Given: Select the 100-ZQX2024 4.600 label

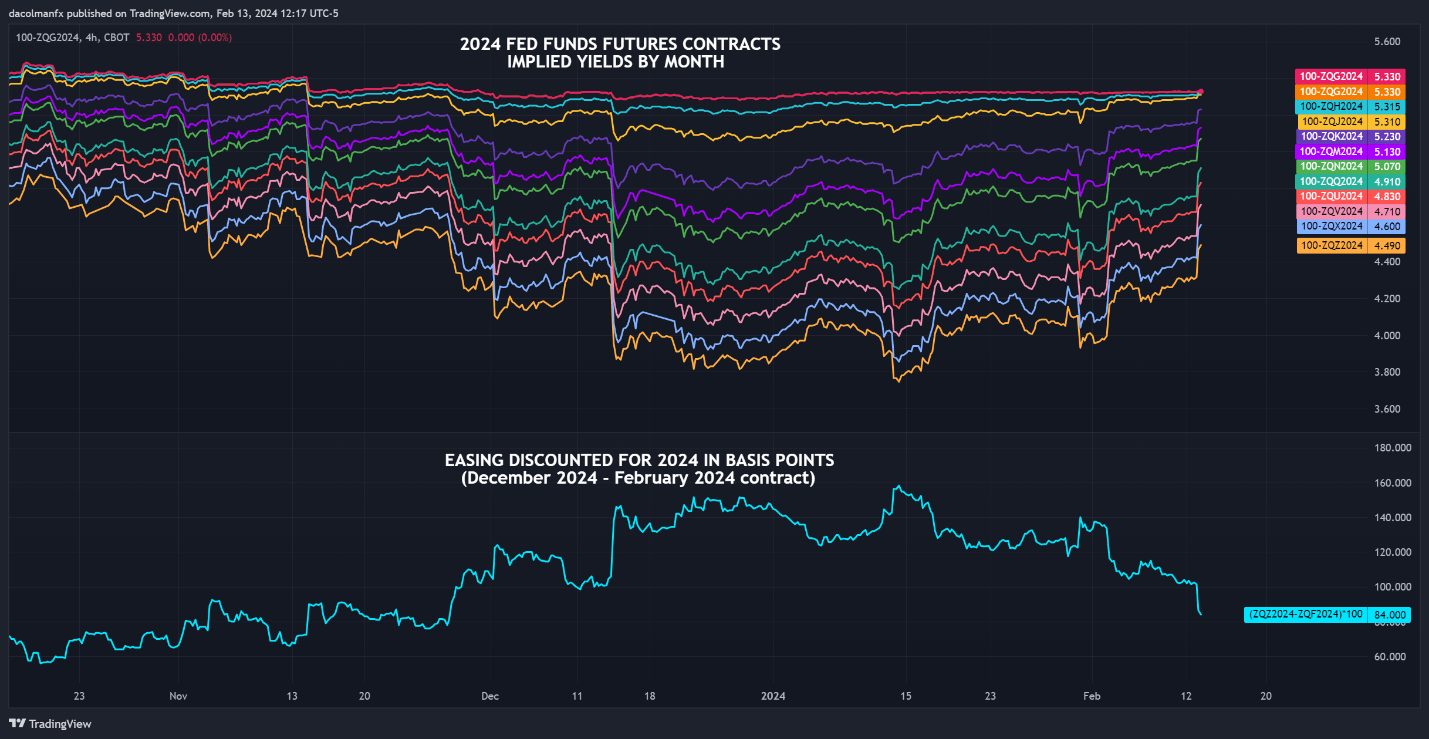Looking at the screenshot, I should 1350,227.
